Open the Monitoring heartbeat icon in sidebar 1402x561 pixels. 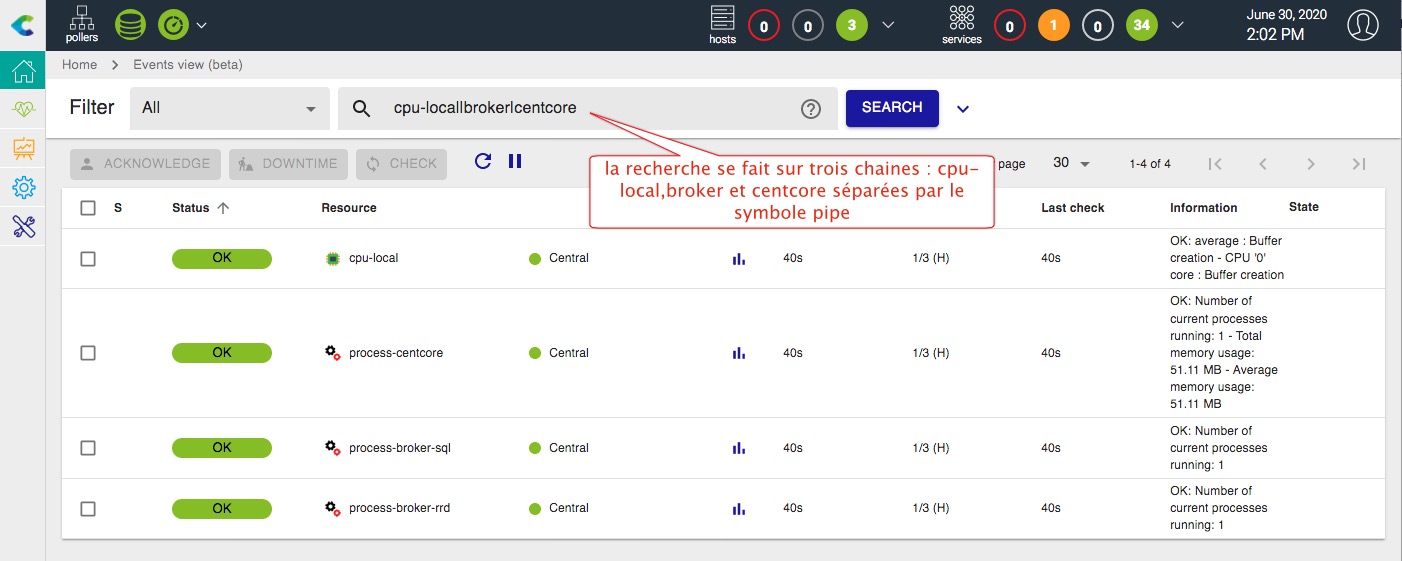tap(23, 110)
